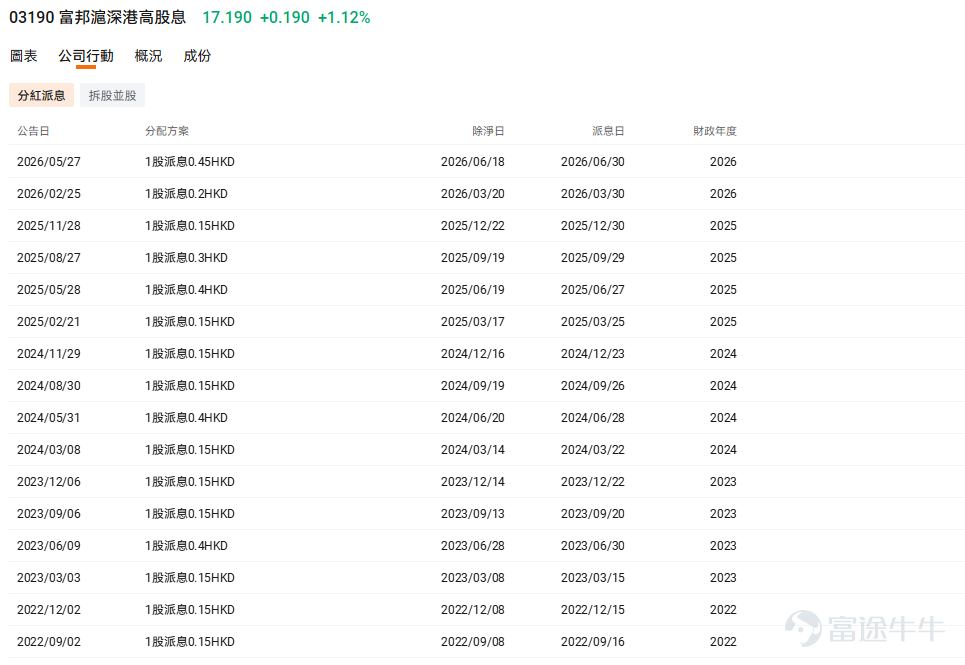Click payment date 2026/03/30
Image resolution: width=965 pixels, height=665 pixels.
coord(593,194)
